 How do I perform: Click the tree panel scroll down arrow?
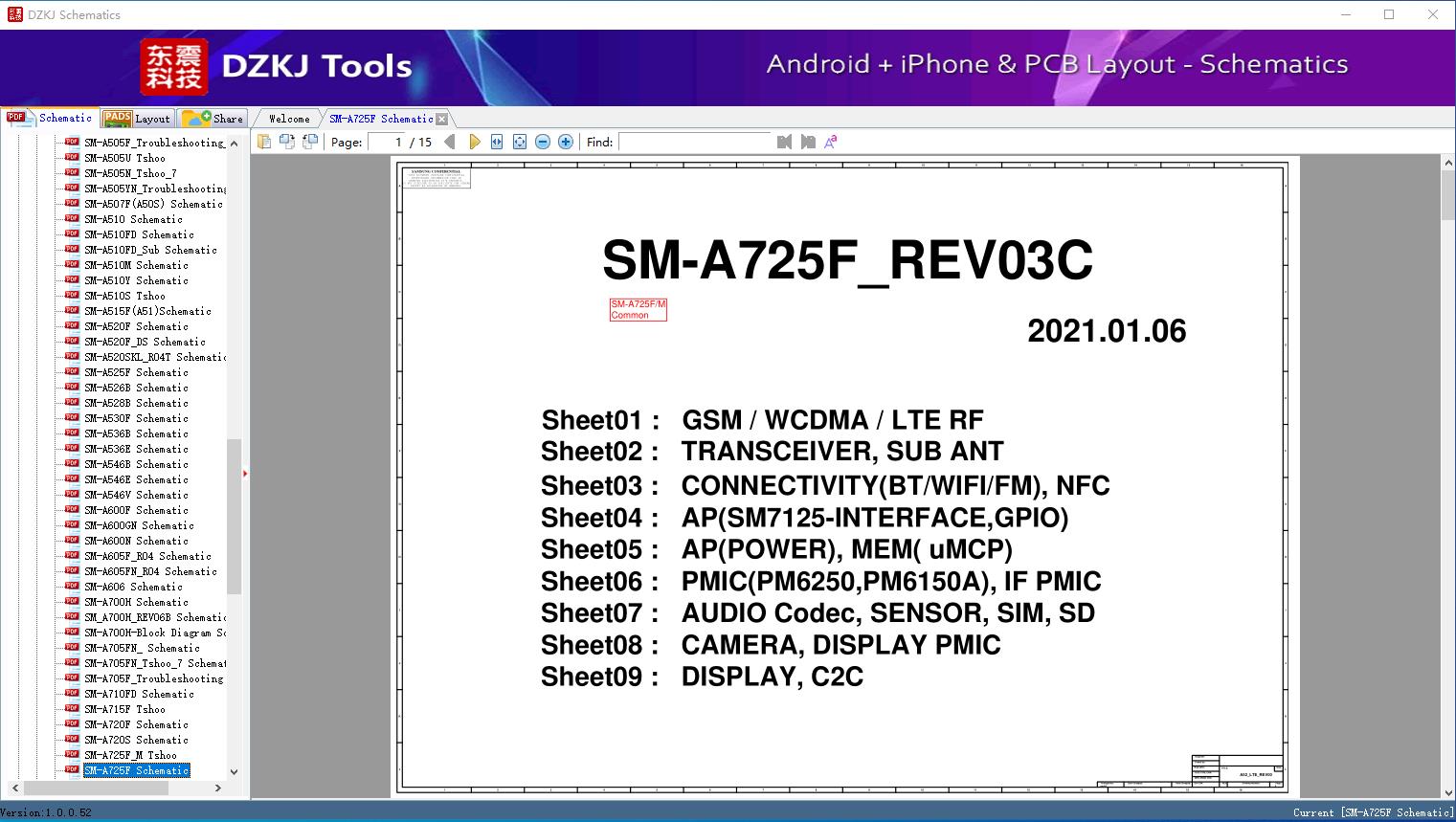click(234, 772)
